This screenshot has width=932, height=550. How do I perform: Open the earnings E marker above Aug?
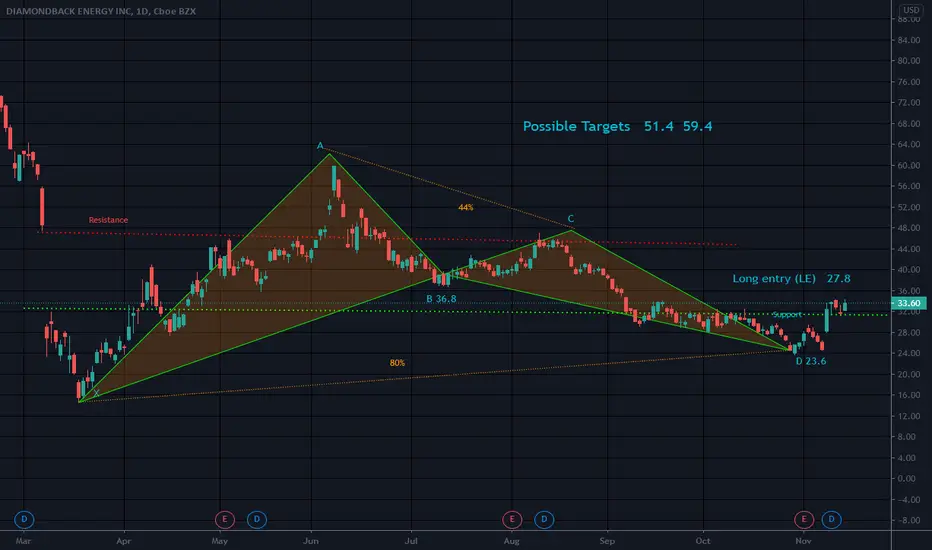pos(512,519)
